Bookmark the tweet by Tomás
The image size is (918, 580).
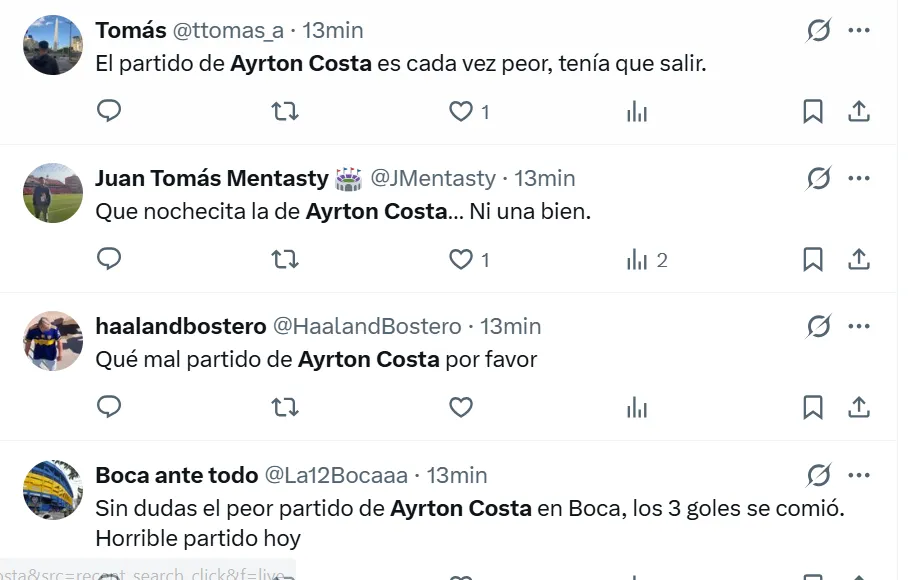(813, 111)
